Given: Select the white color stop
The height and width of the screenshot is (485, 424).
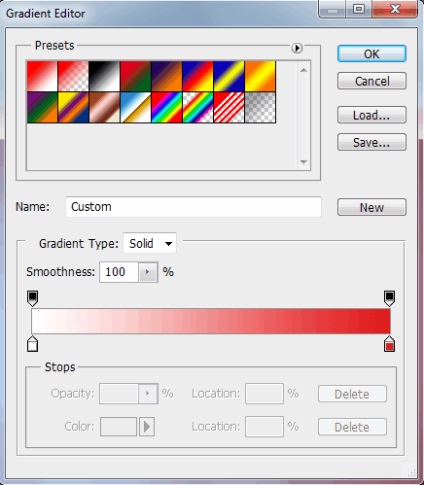Looking at the screenshot, I should pyautogui.click(x=32, y=344).
